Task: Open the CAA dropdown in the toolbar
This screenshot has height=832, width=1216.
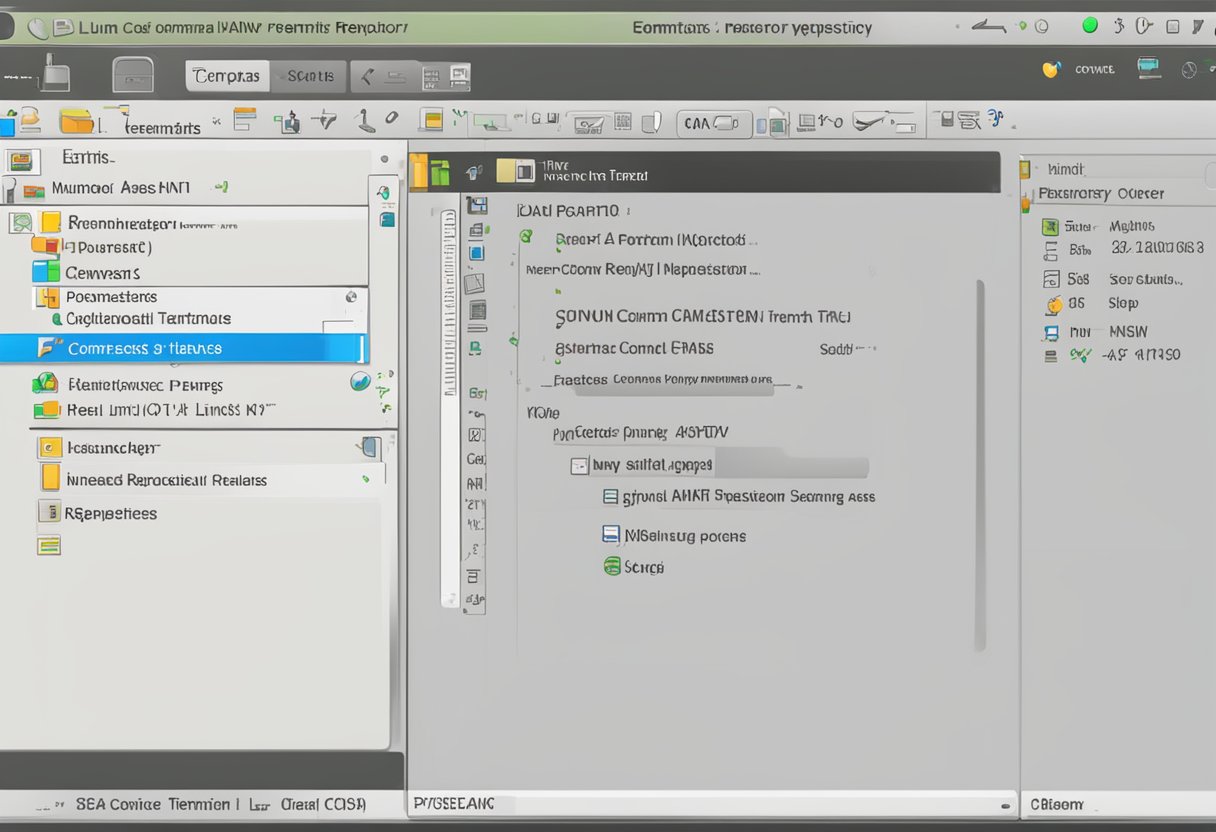Action: coord(713,123)
